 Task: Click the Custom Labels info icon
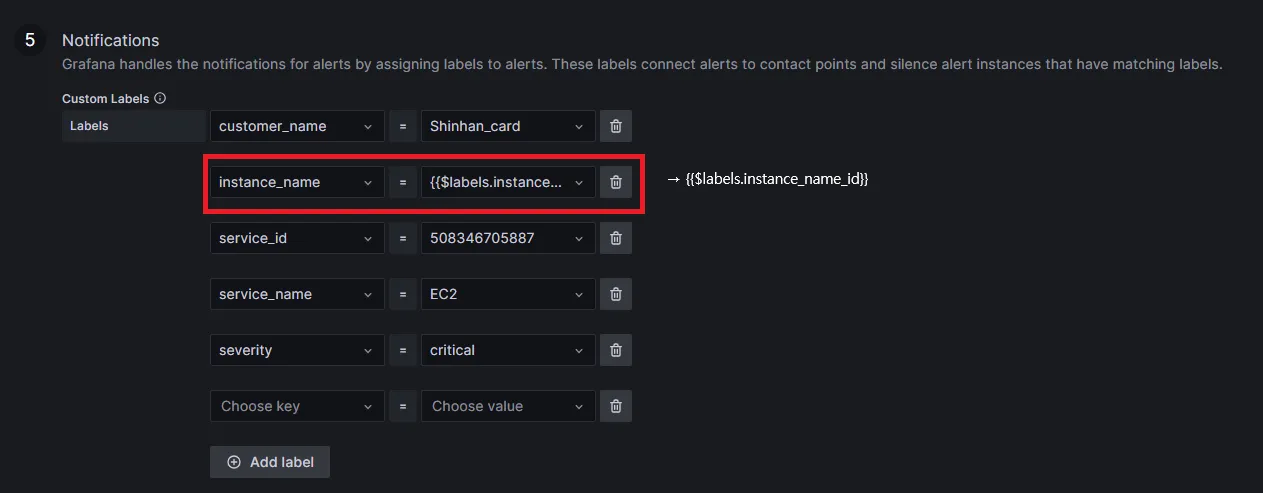[x=160, y=99]
